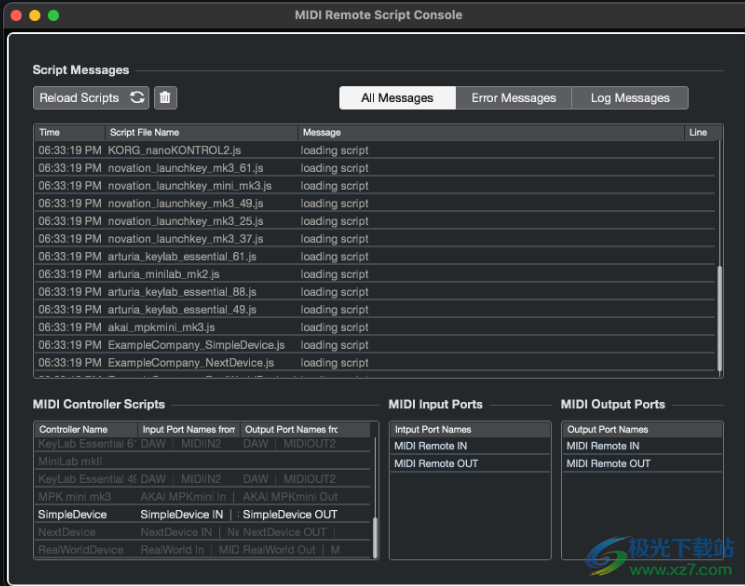Select the novation_launchkey_mk3_61.js row
Viewport: 745px width, 586px height.
375,168
